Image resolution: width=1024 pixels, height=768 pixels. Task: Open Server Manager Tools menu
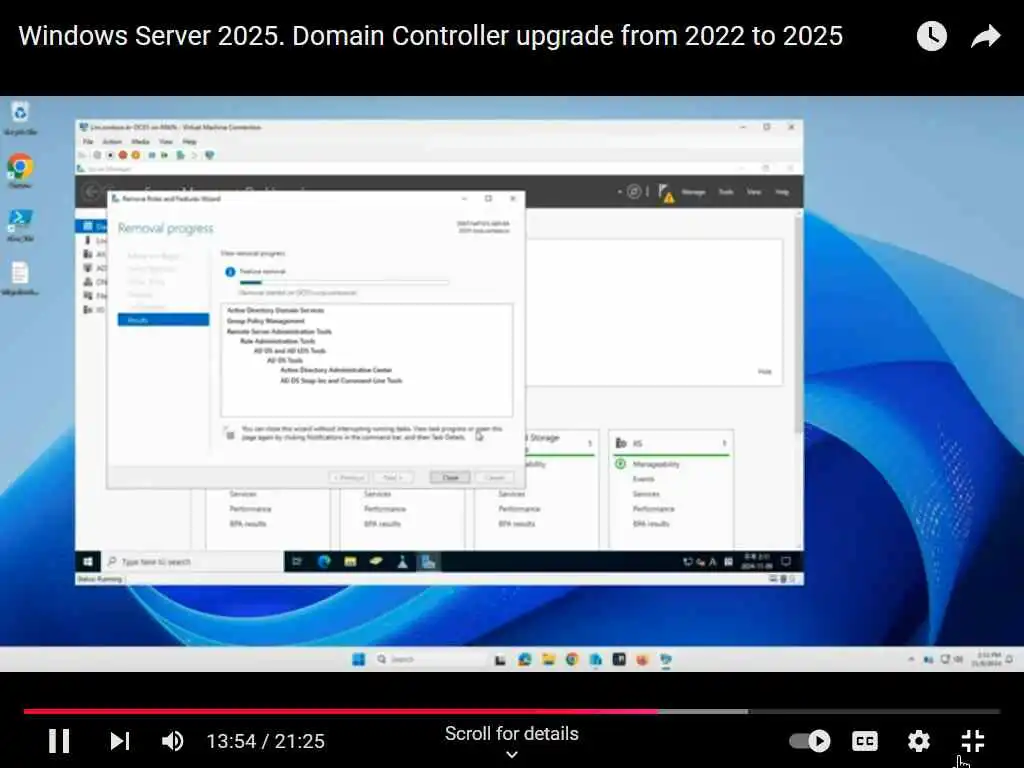coord(726,192)
